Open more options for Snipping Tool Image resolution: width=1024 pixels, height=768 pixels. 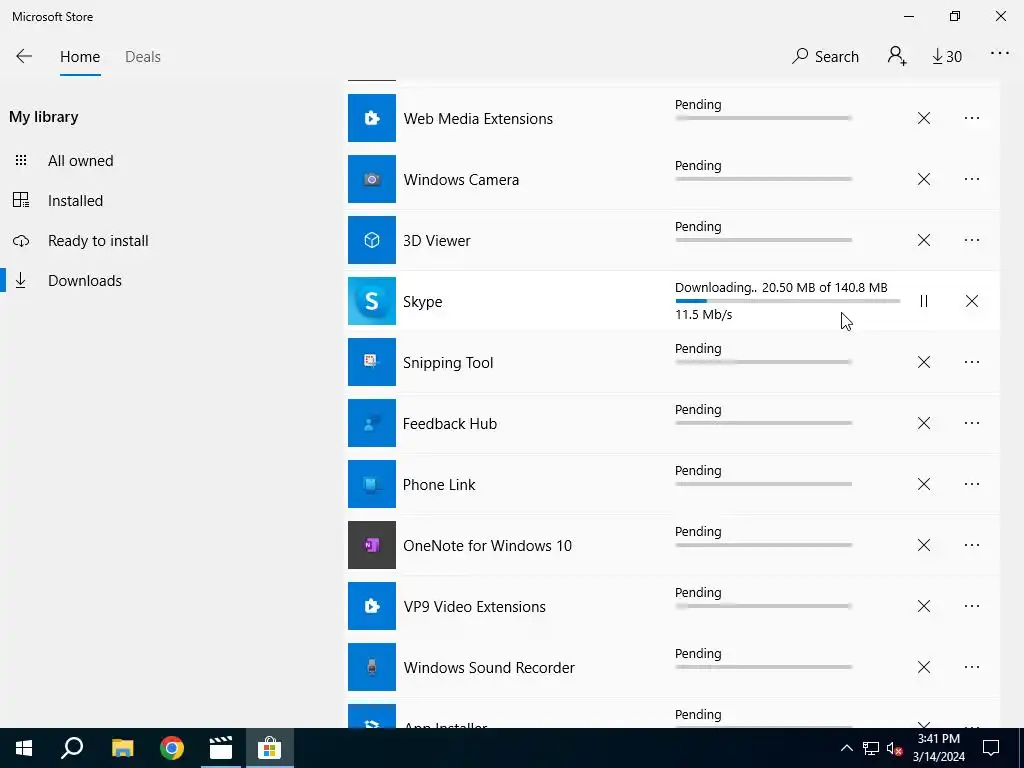pos(972,362)
